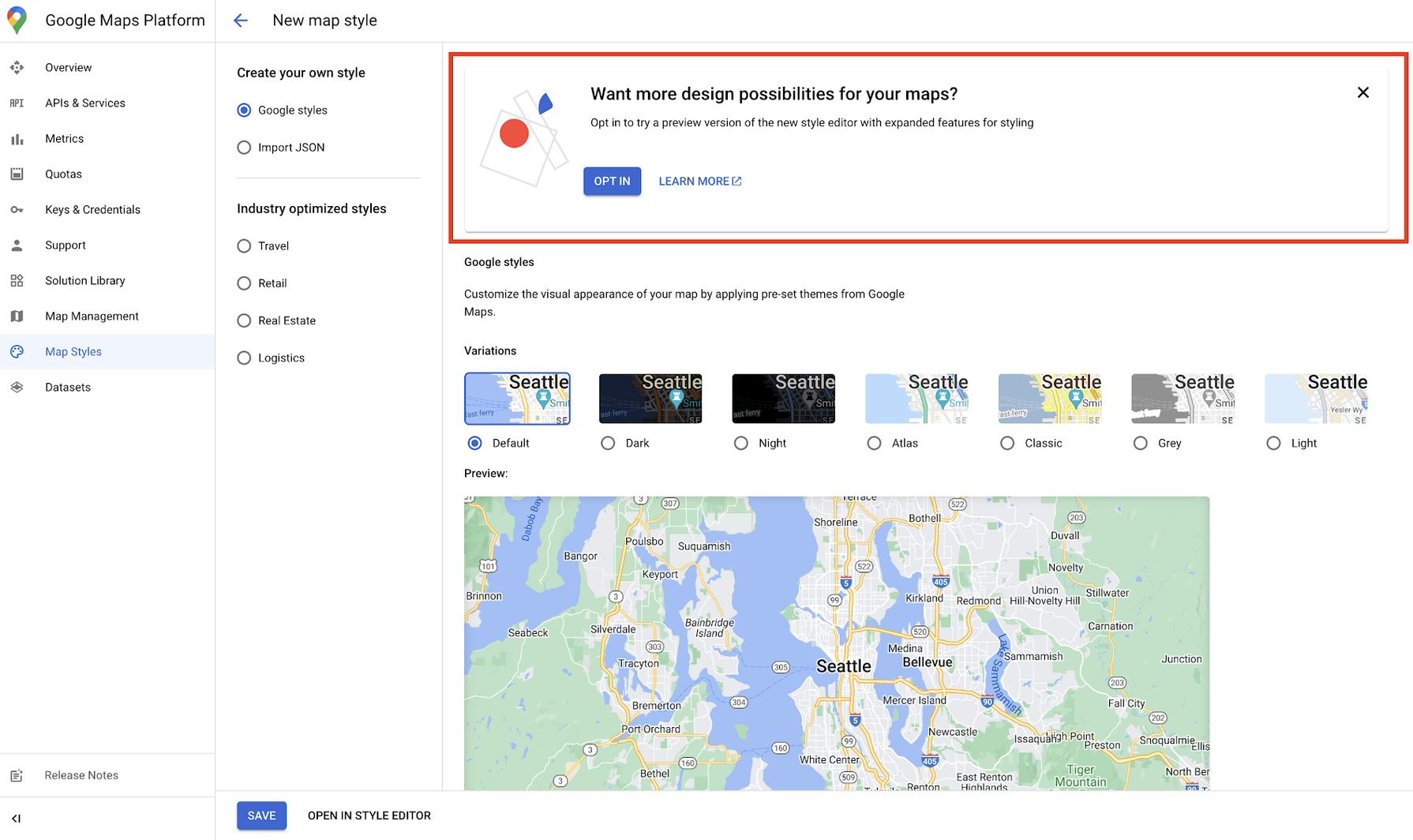Click the APIs & Services API icon
This screenshot has height=840, width=1413.
[17, 103]
